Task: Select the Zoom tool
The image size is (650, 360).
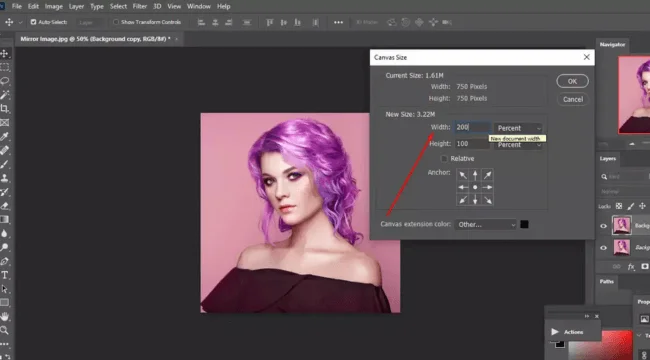Action: click(5, 330)
